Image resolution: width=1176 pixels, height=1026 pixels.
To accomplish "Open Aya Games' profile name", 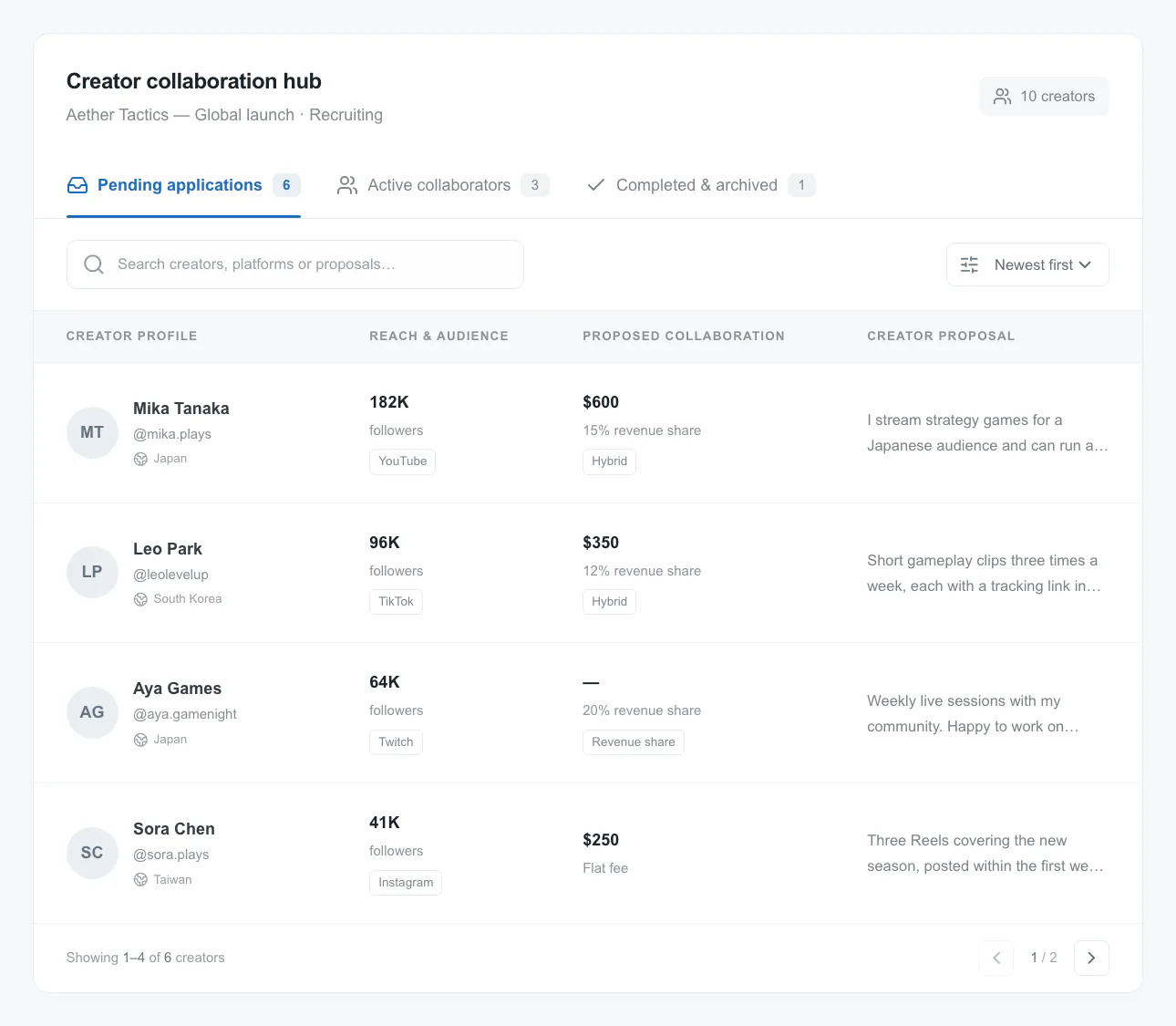I will click(x=177, y=689).
